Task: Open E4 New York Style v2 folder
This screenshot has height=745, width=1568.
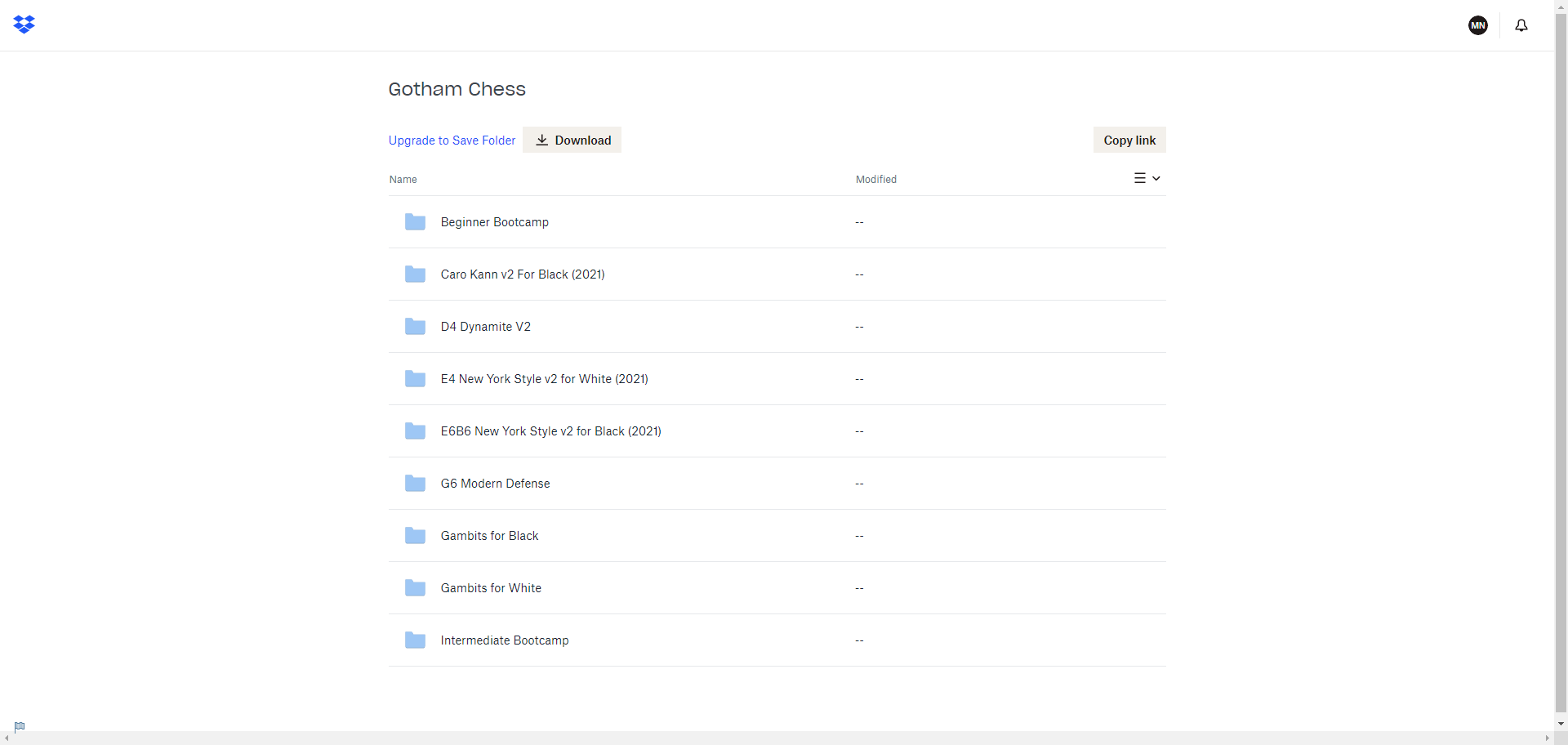Action: (x=544, y=379)
